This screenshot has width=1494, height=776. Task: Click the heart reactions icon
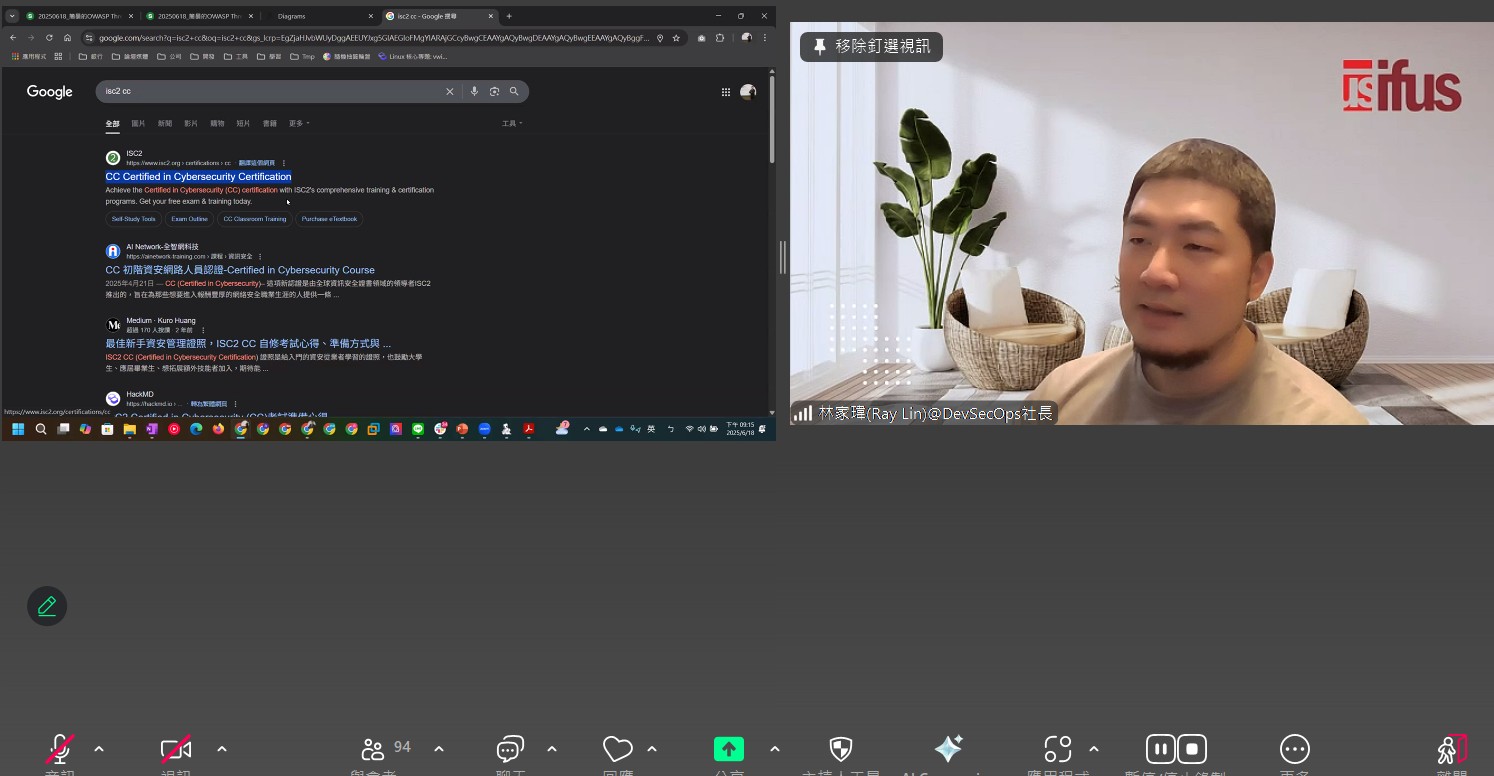[x=618, y=749]
